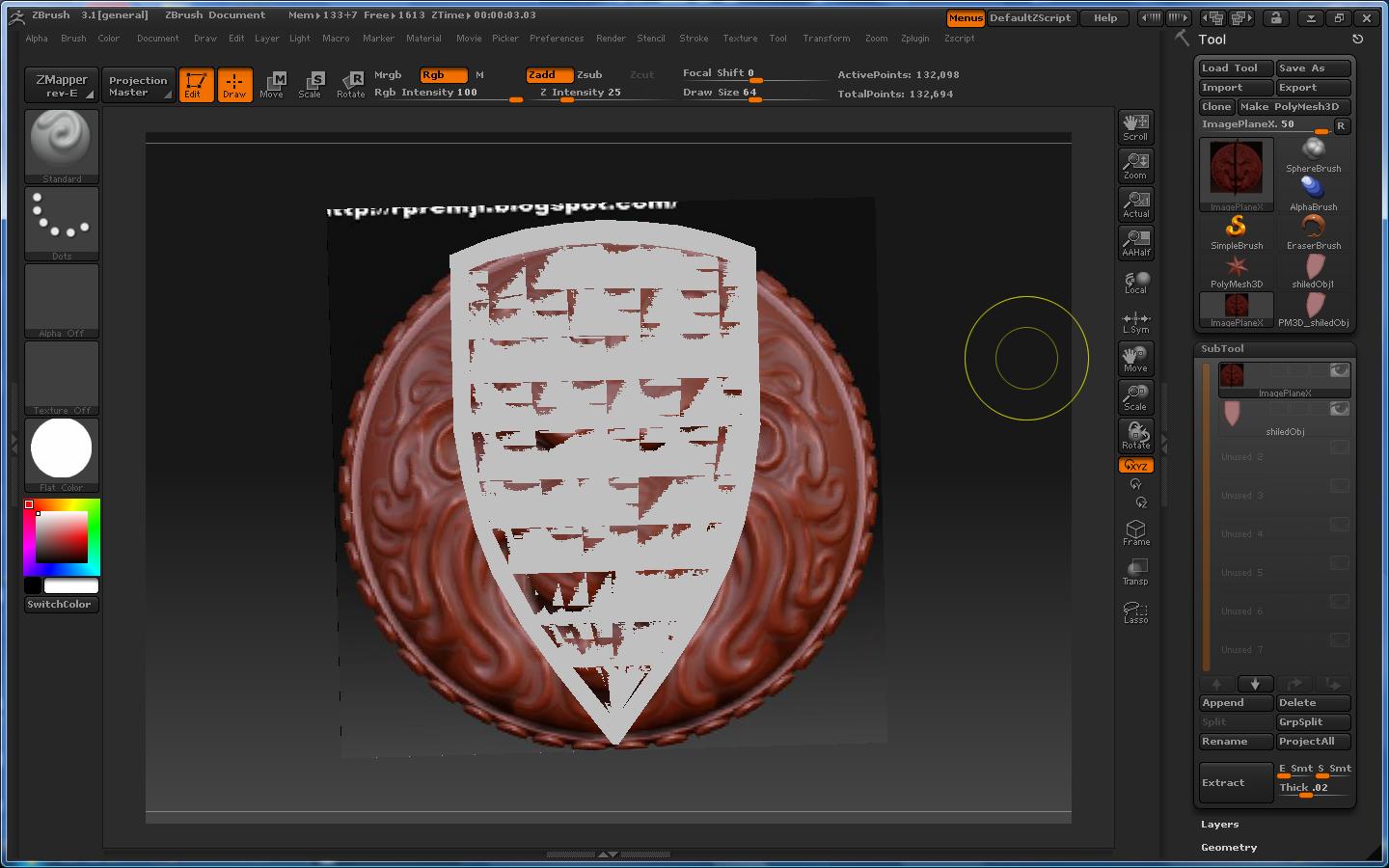This screenshot has height=868, width=1389.
Task: Select the Scroll canvas tool icon
Action: [x=1135, y=126]
